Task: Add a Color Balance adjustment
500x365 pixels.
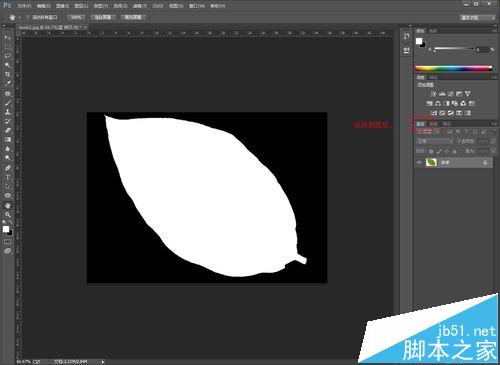Action: click(x=438, y=103)
